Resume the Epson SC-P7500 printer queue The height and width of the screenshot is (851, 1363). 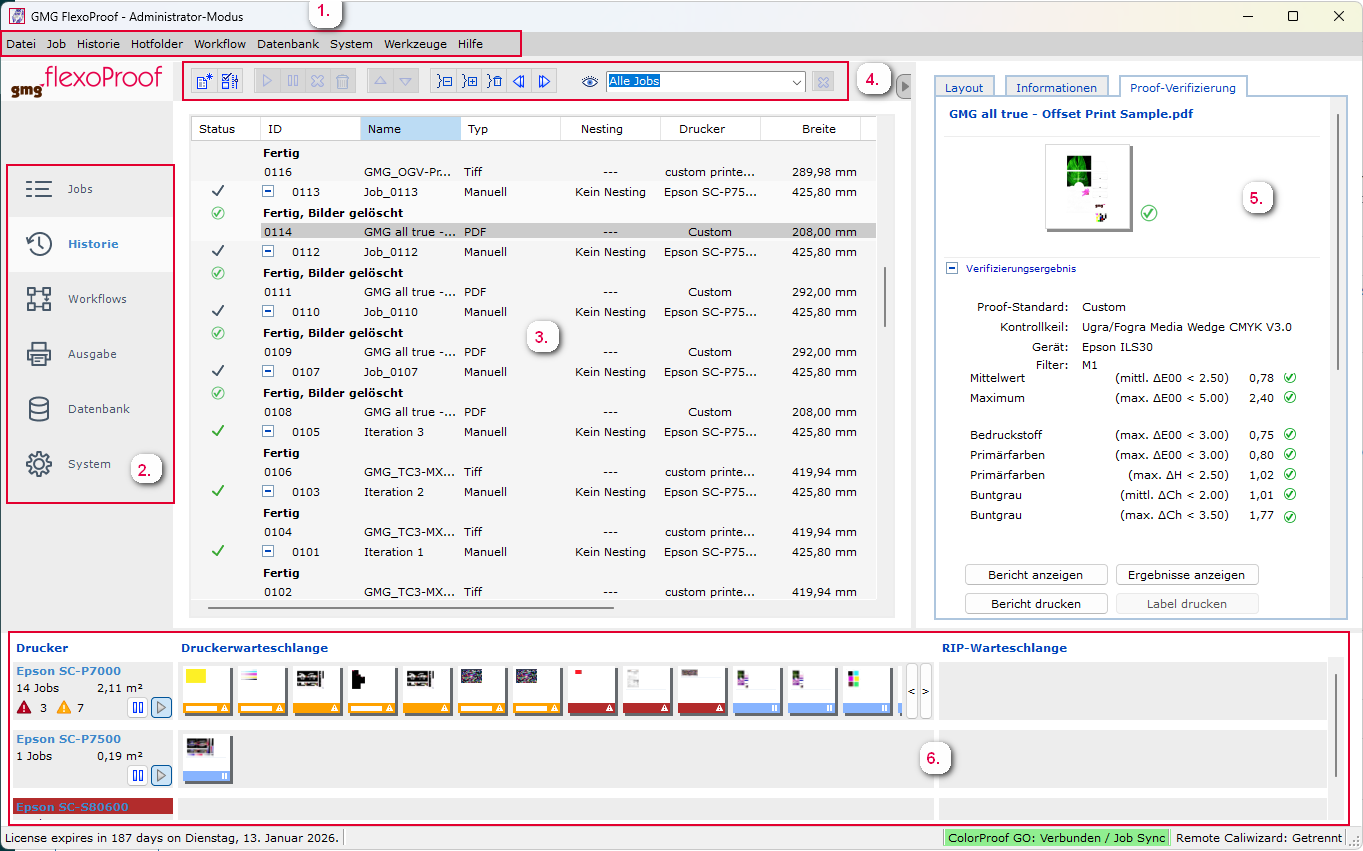click(x=161, y=775)
